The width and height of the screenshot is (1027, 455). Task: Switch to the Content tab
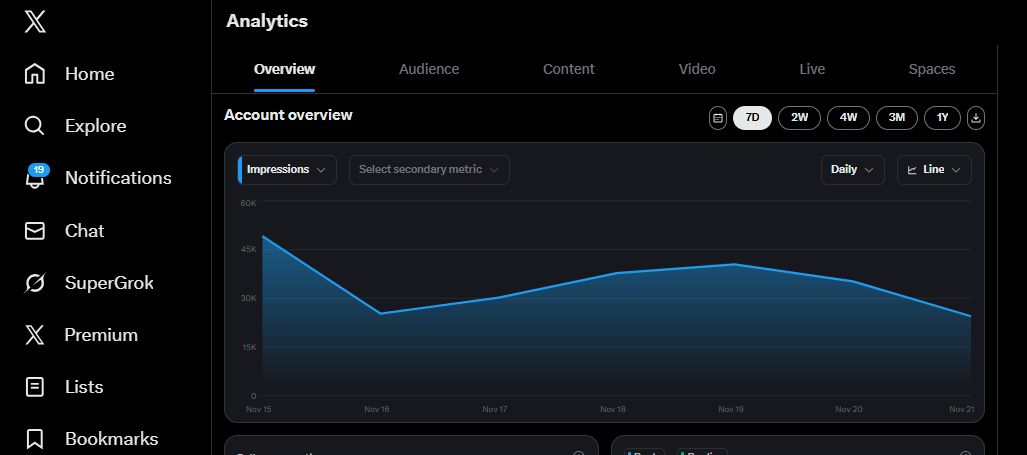569,69
